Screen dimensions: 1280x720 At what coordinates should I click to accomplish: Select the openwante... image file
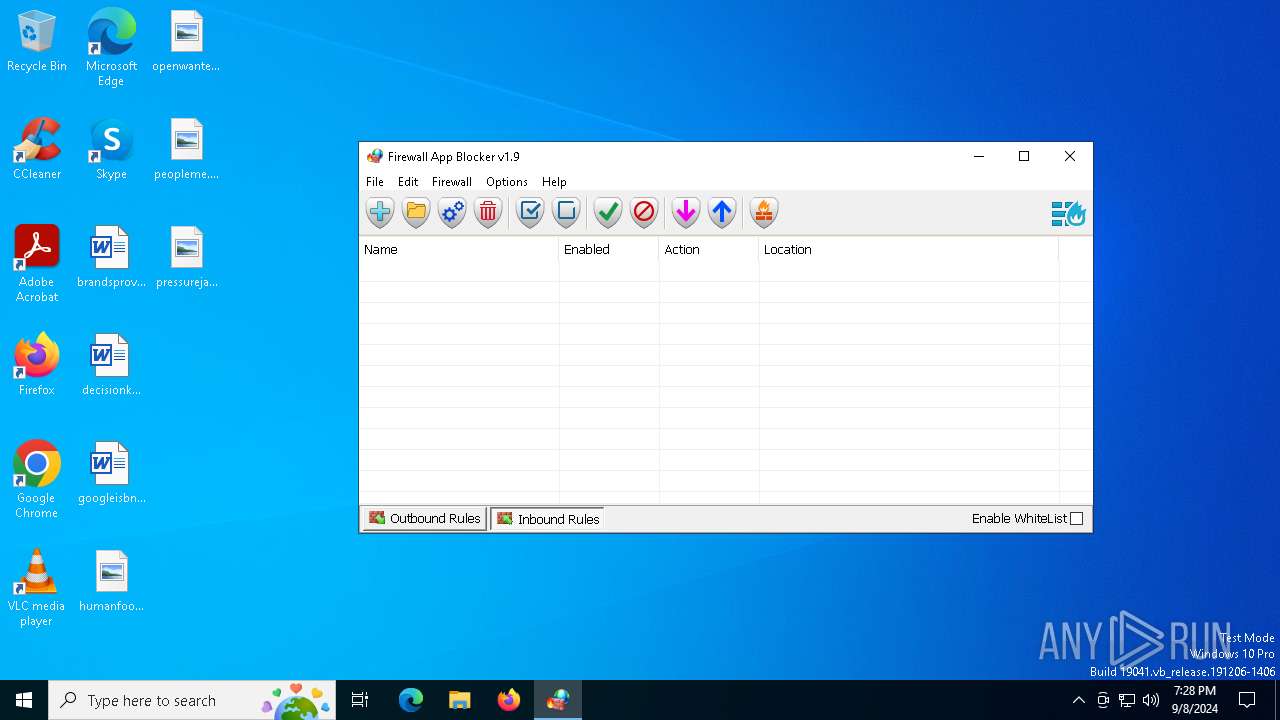click(186, 42)
